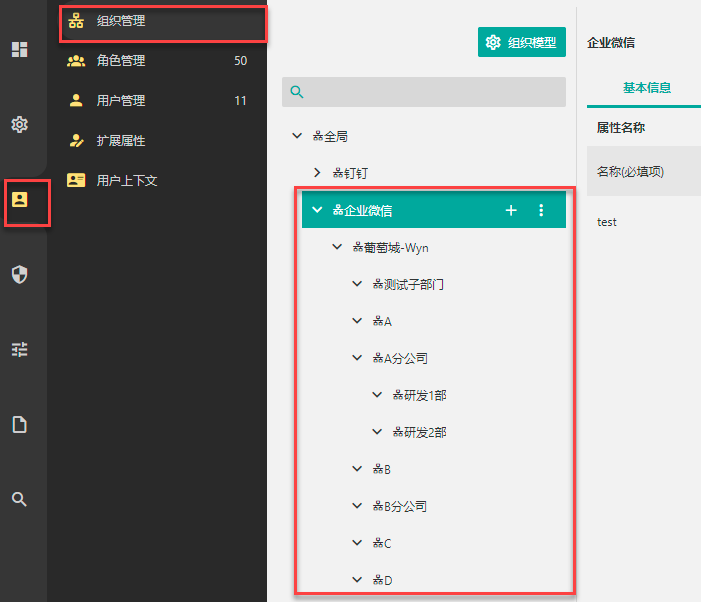Collapse the A分公司 node chevron

coord(357,358)
